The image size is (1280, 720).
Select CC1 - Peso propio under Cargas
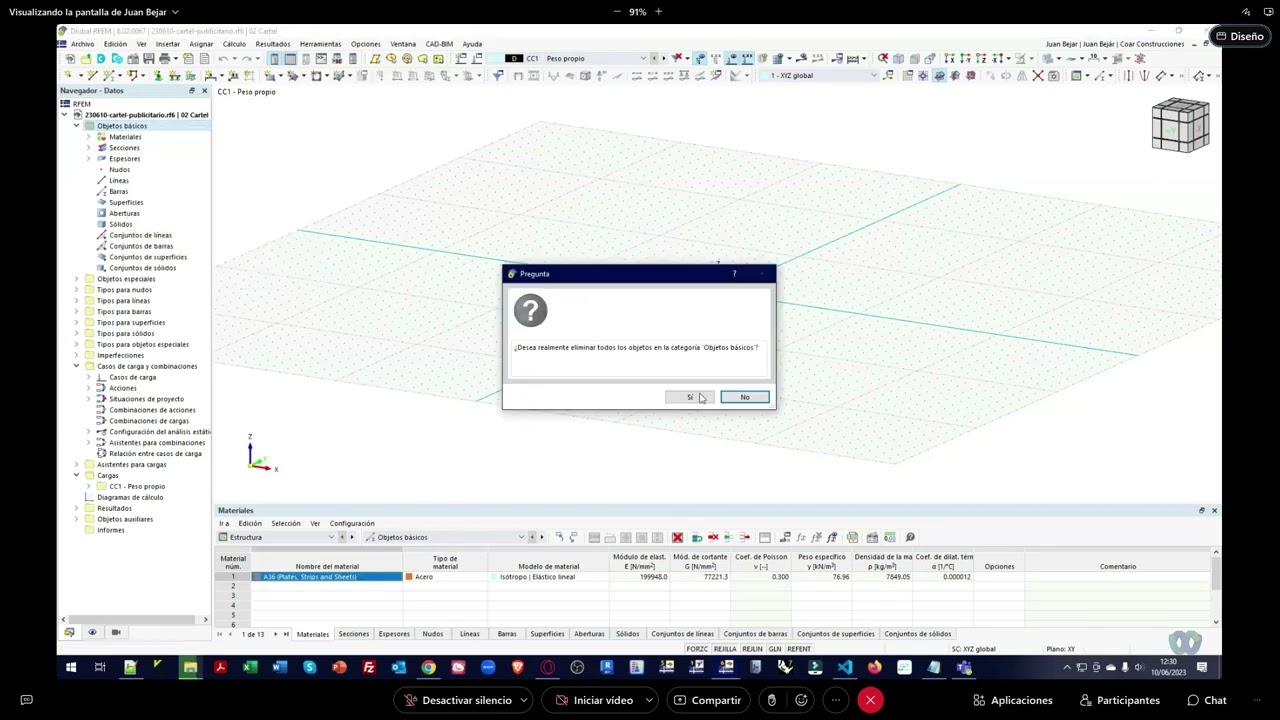[x=137, y=487]
